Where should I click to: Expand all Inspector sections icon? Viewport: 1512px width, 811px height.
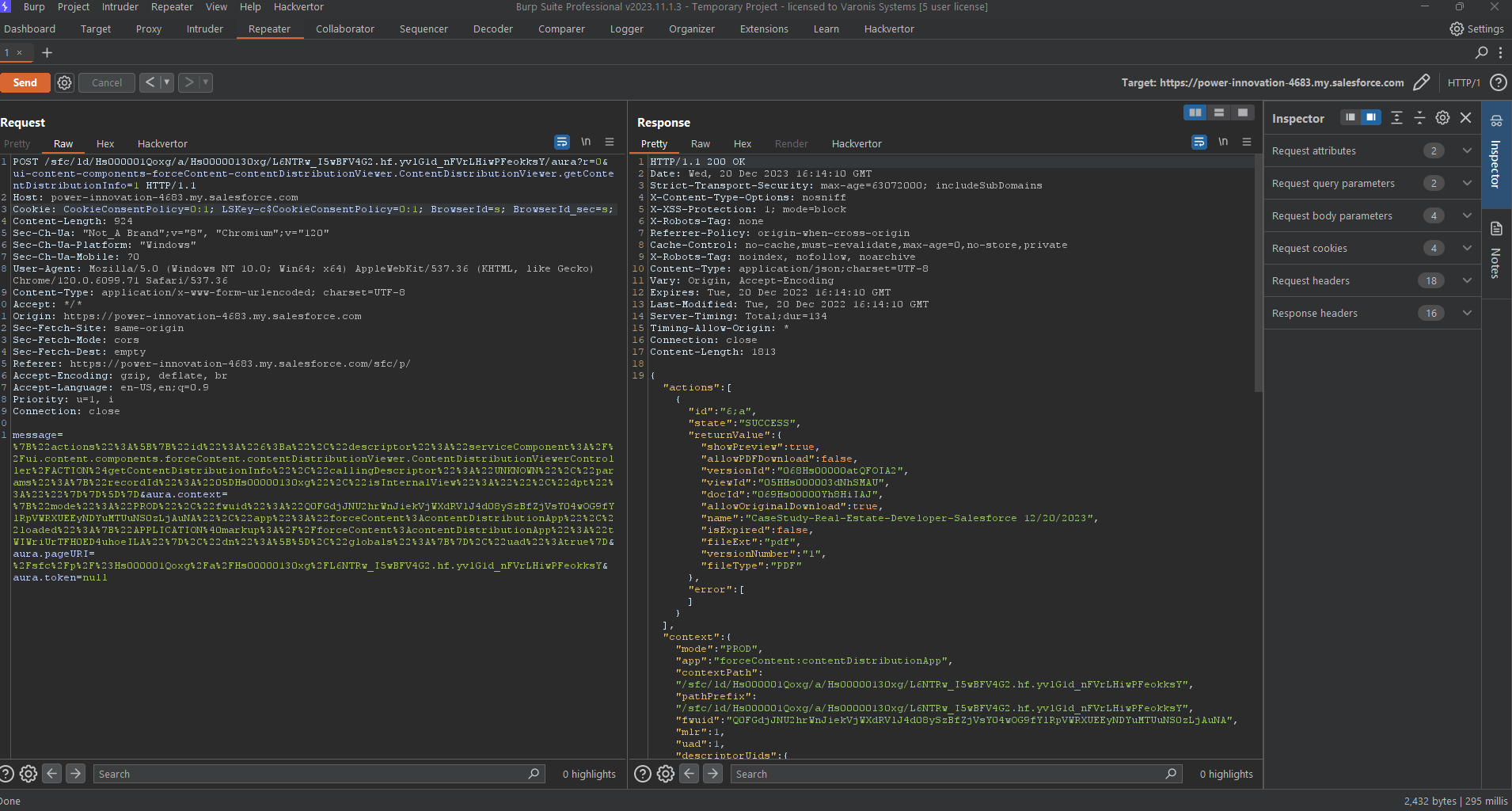pyautogui.click(x=1397, y=117)
